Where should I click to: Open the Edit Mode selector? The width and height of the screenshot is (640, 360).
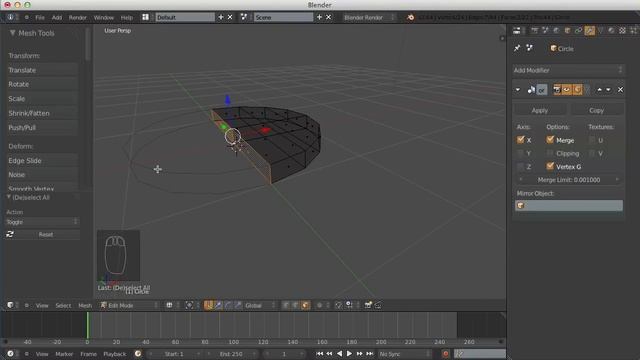[129, 305]
